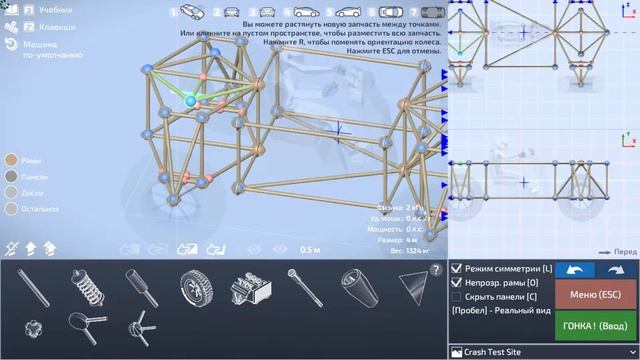
Task: Open the Crash Test Site dropdown
Action: click(x=543, y=352)
